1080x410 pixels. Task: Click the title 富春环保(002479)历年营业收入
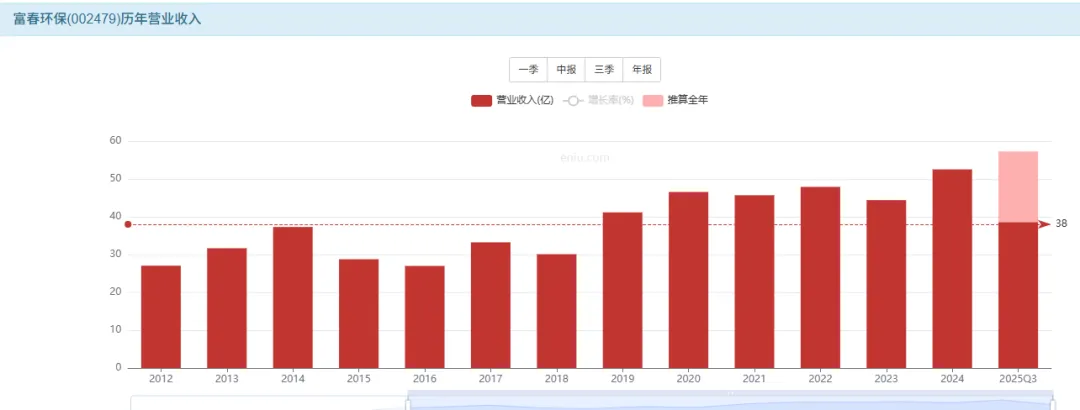(107, 19)
